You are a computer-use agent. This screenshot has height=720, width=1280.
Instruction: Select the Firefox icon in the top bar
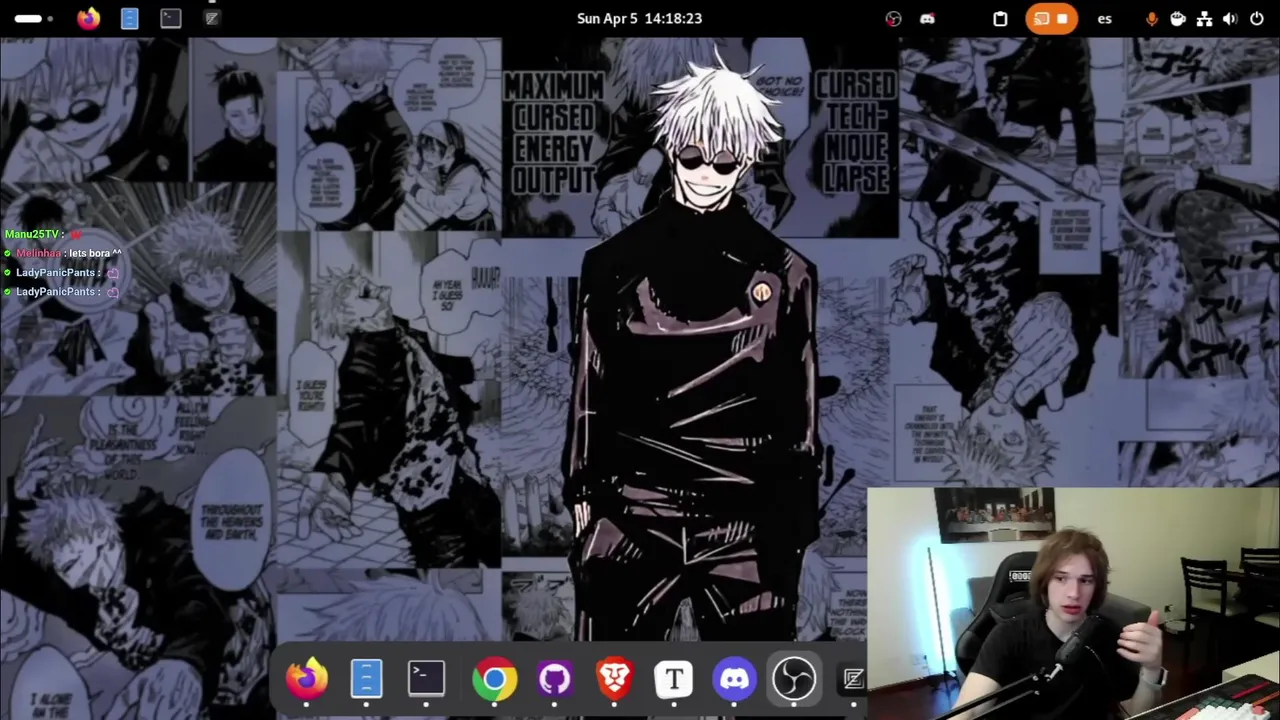(89, 18)
